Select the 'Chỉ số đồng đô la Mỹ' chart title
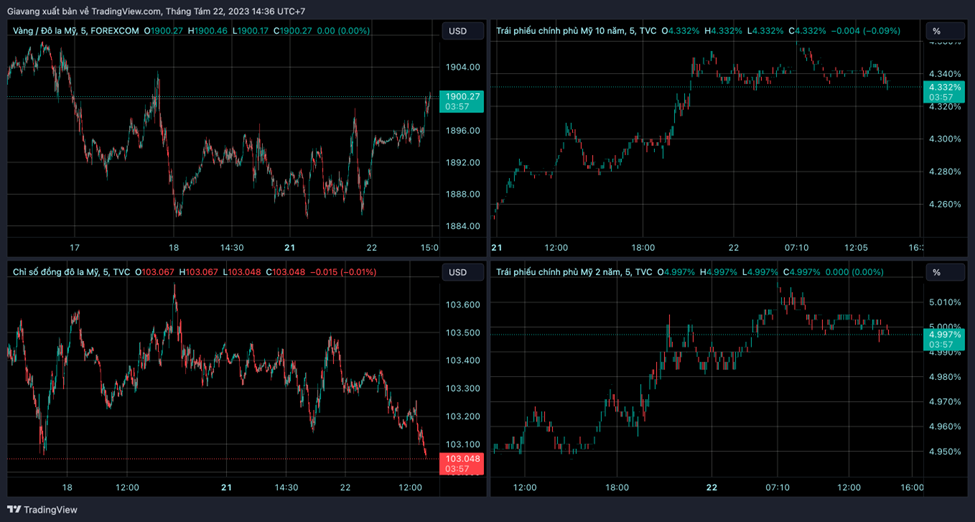The image size is (975, 522). click(x=54, y=272)
